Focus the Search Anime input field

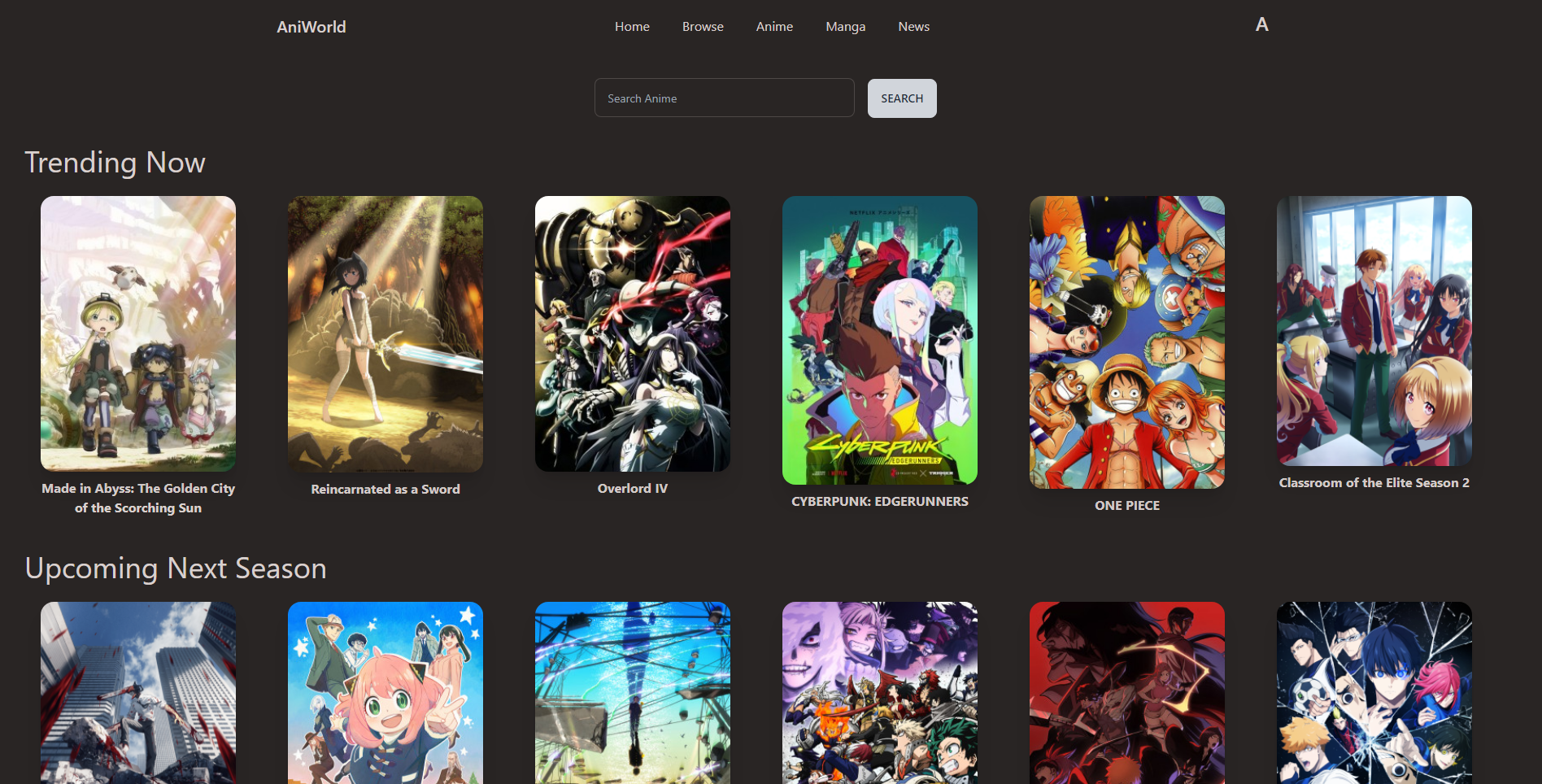click(x=724, y=98)
